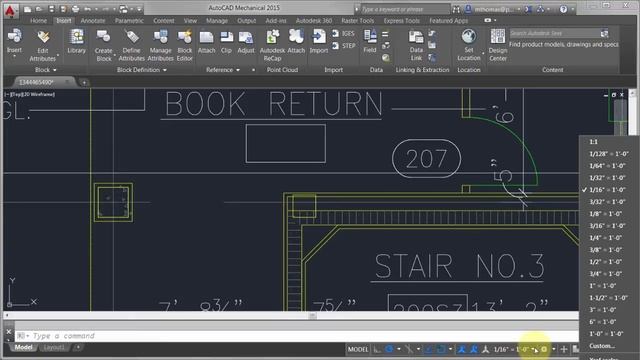640x360 pixels.
Task: Open the block Library
Action: [76, 41]
